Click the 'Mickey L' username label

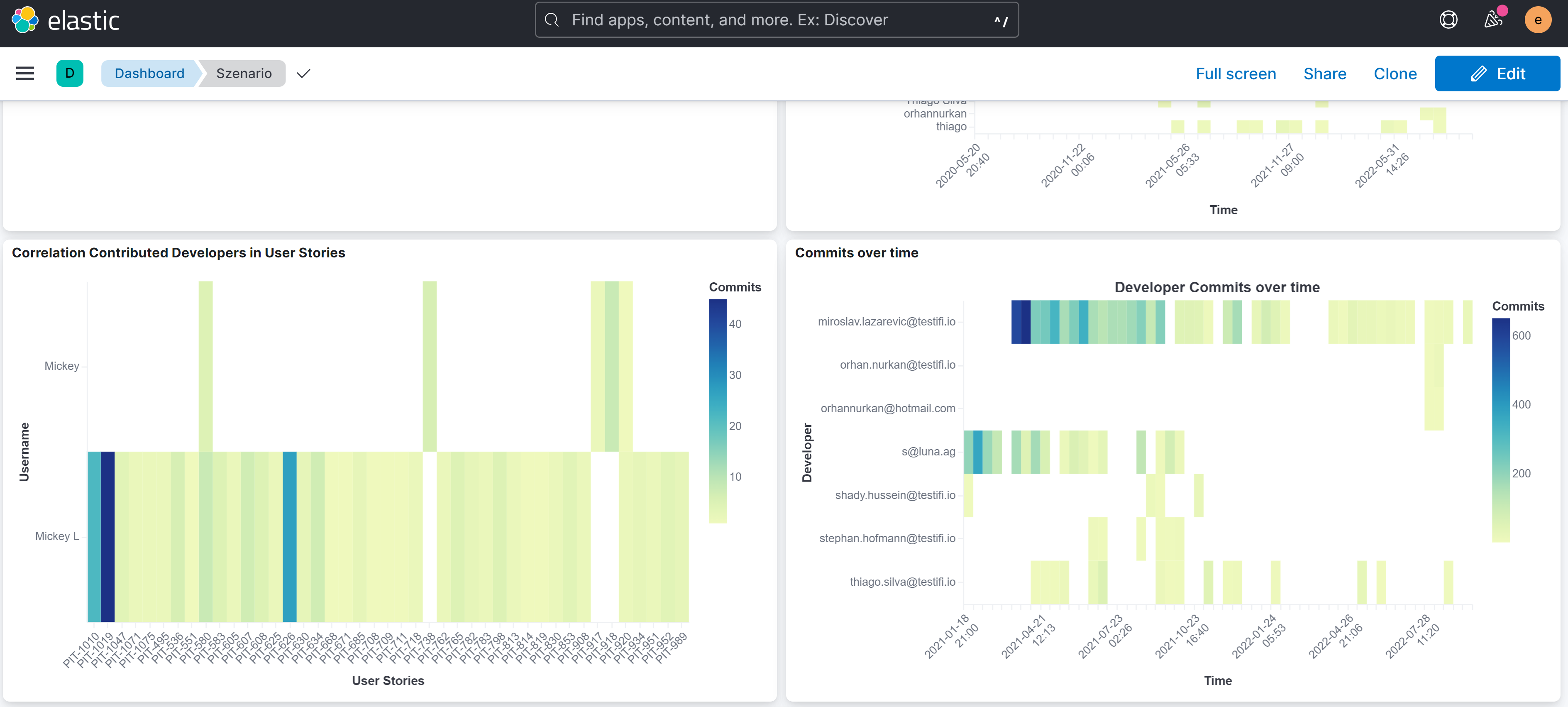[x=57, y=536]
